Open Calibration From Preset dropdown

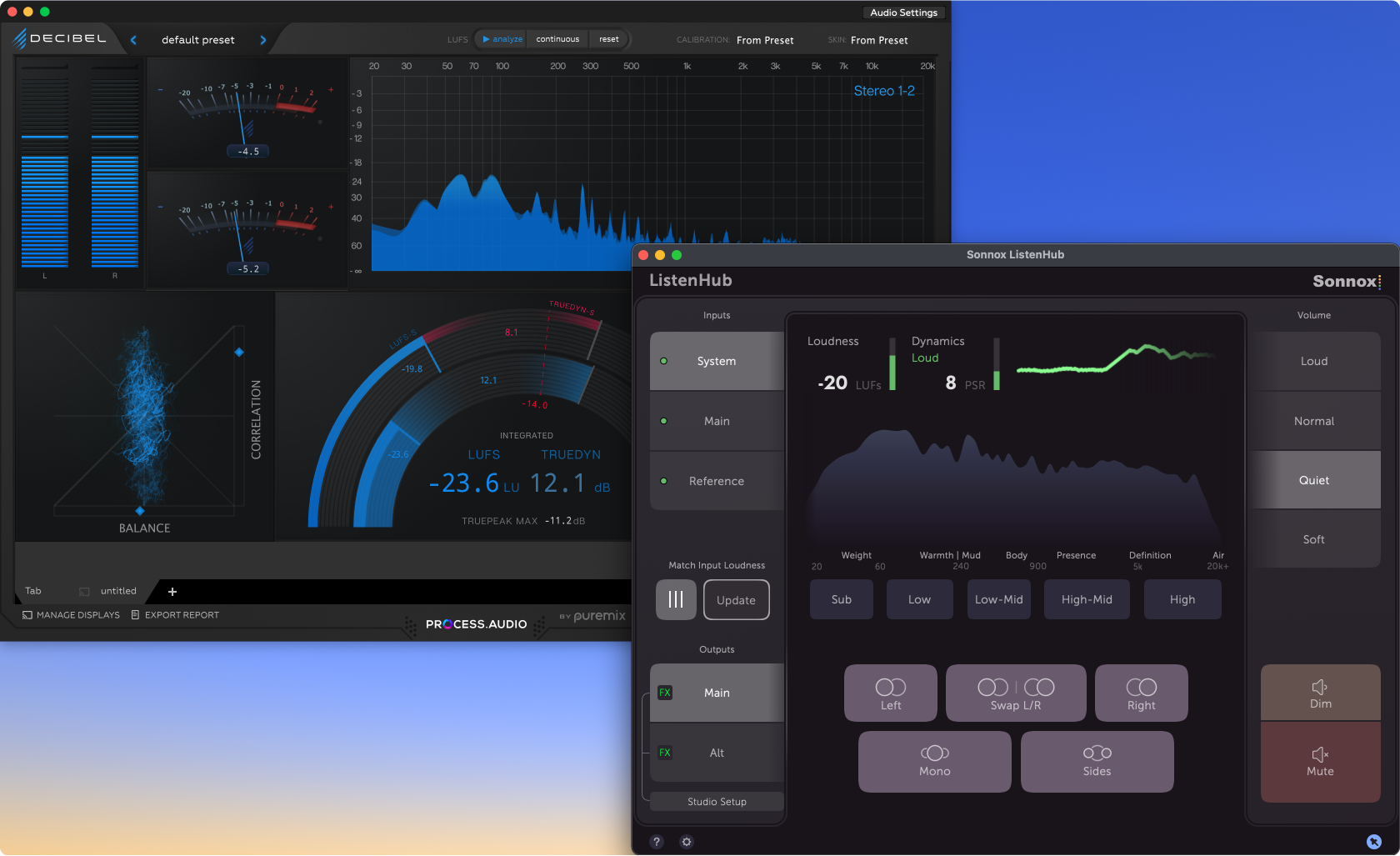[765, 40]
